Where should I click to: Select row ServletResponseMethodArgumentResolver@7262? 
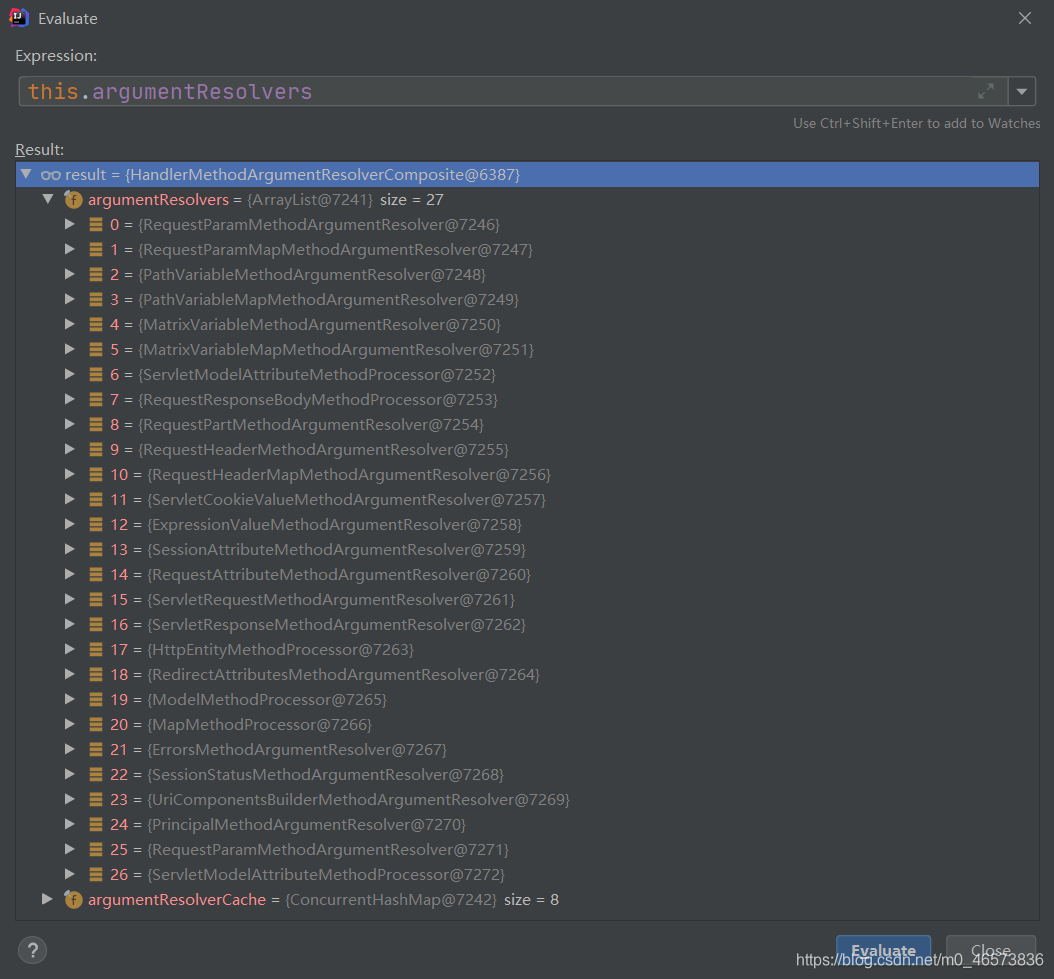click(527, 624)
